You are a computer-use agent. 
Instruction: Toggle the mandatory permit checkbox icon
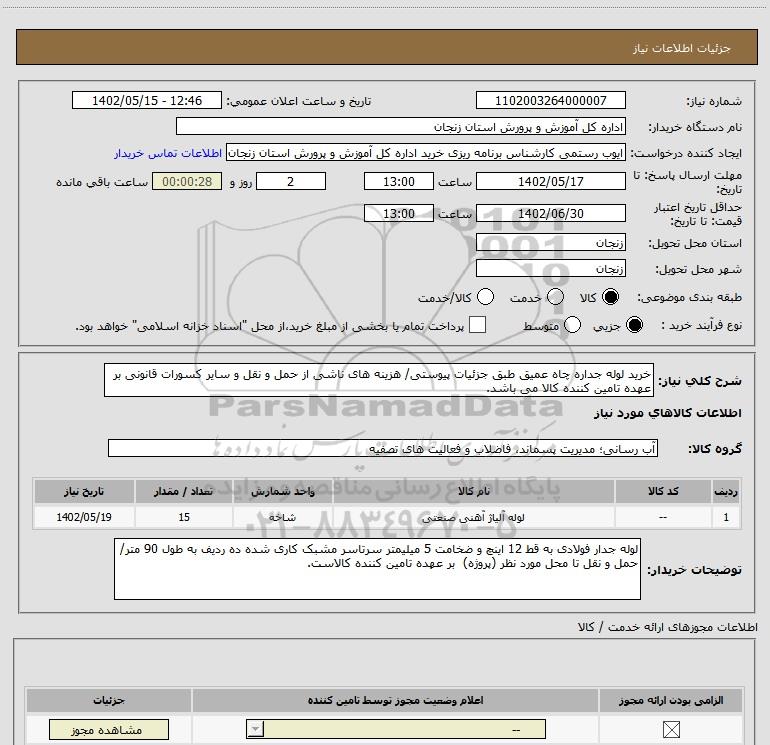pyautogui.click(x=671, y=730)
